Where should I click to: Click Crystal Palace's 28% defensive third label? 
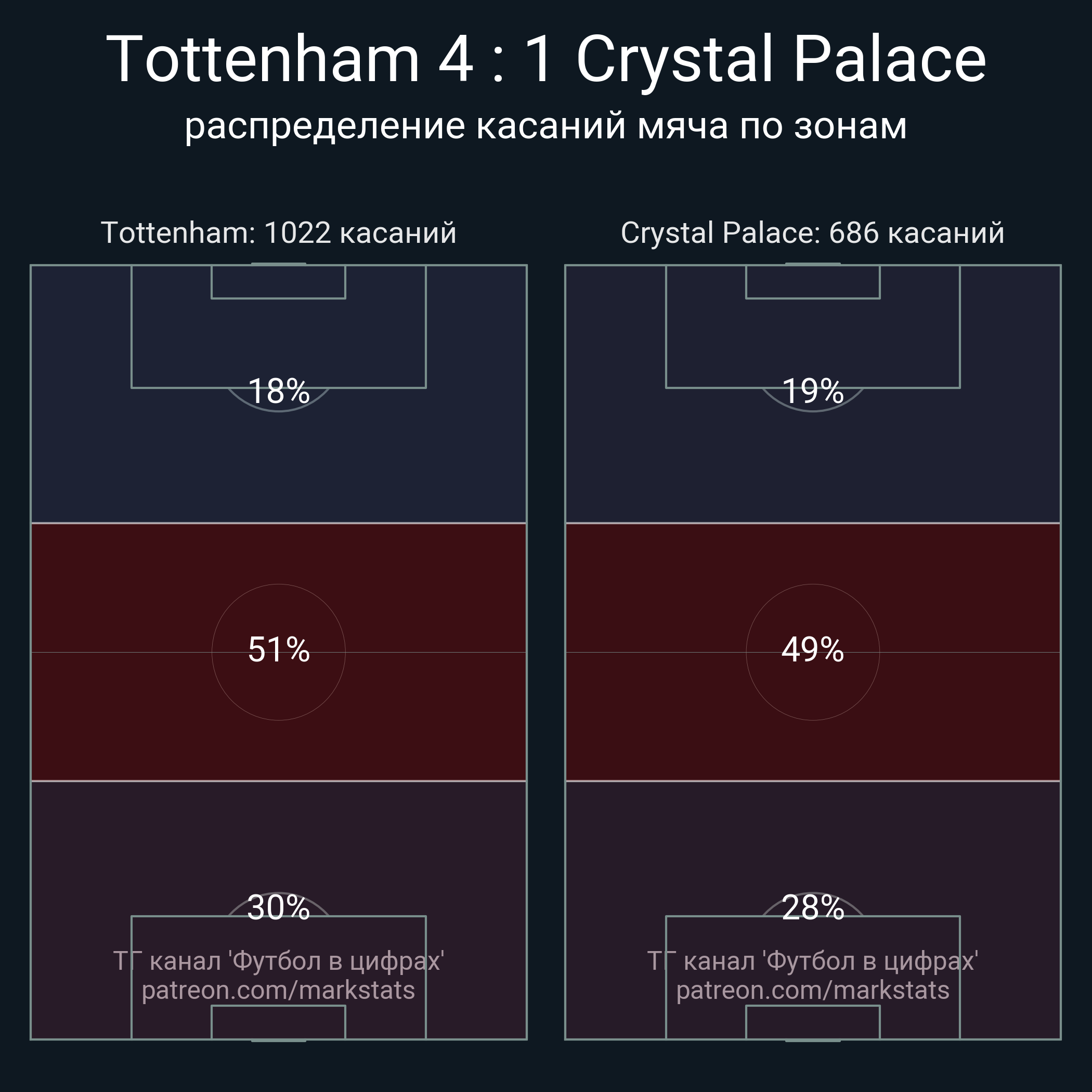point(813,907)
